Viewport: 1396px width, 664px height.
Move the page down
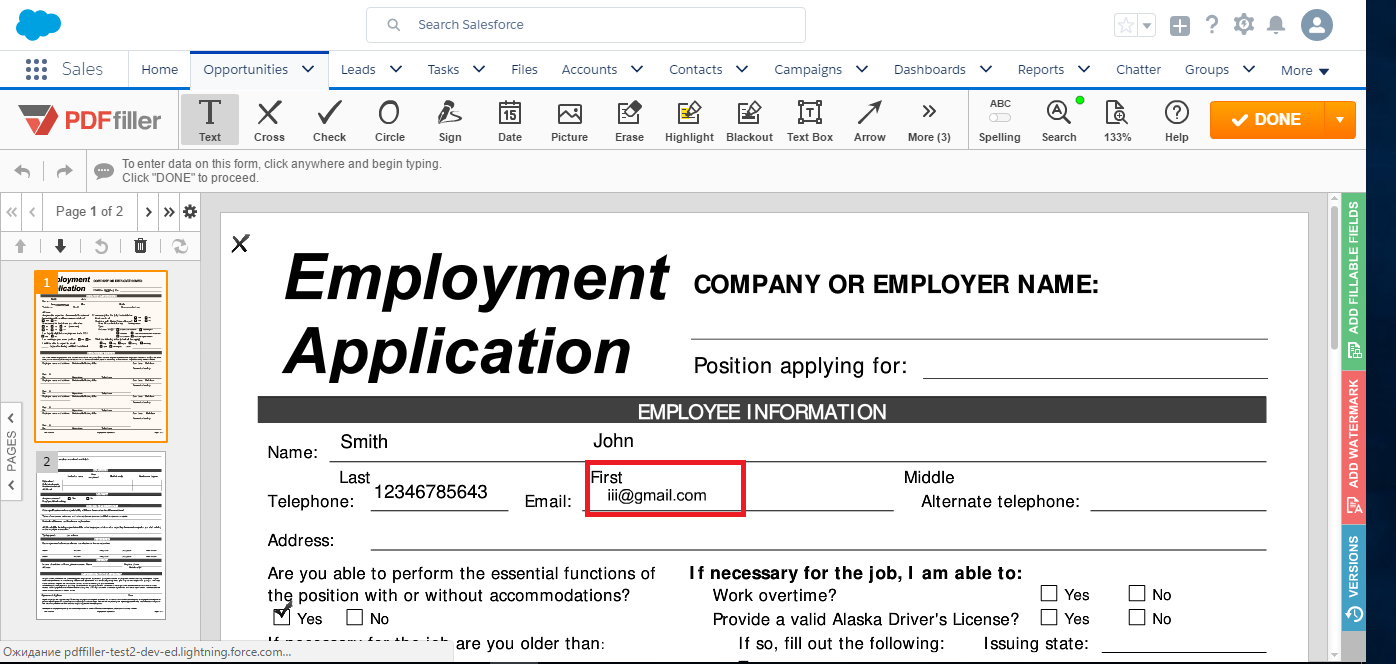point(60,246)
